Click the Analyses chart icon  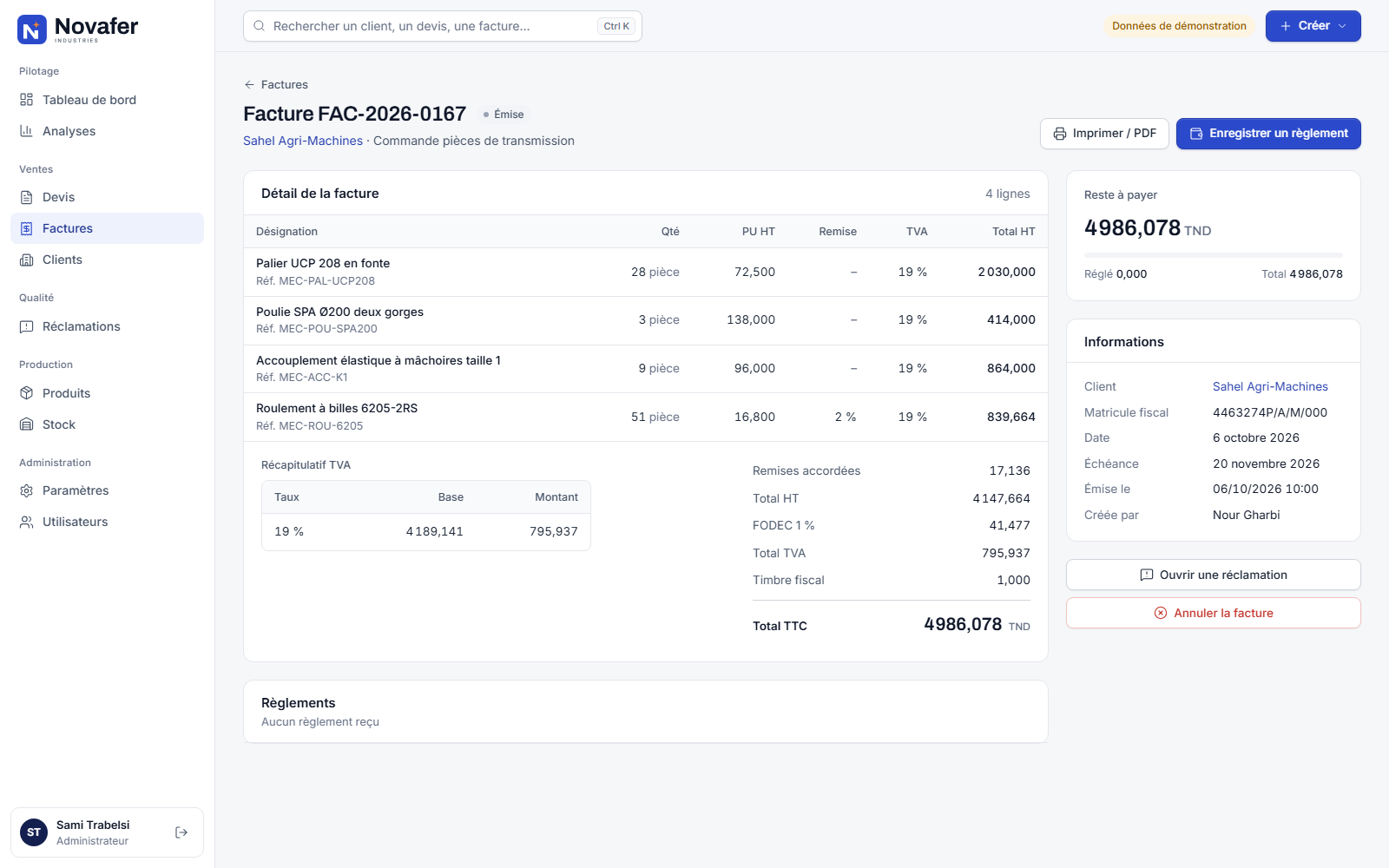(27, 131)
